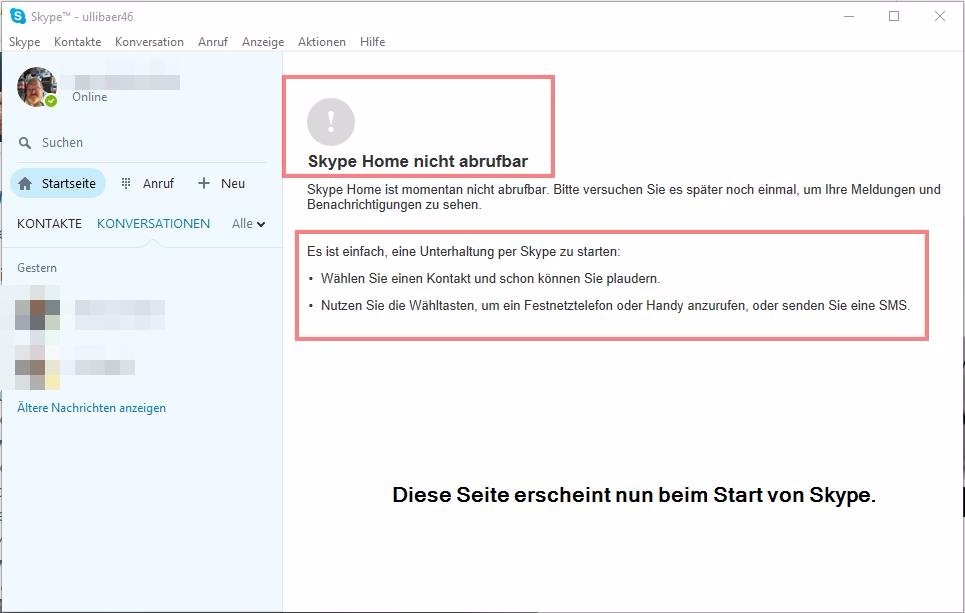
Task: Click the plus icon for Neu
Action: coord(204,183)
